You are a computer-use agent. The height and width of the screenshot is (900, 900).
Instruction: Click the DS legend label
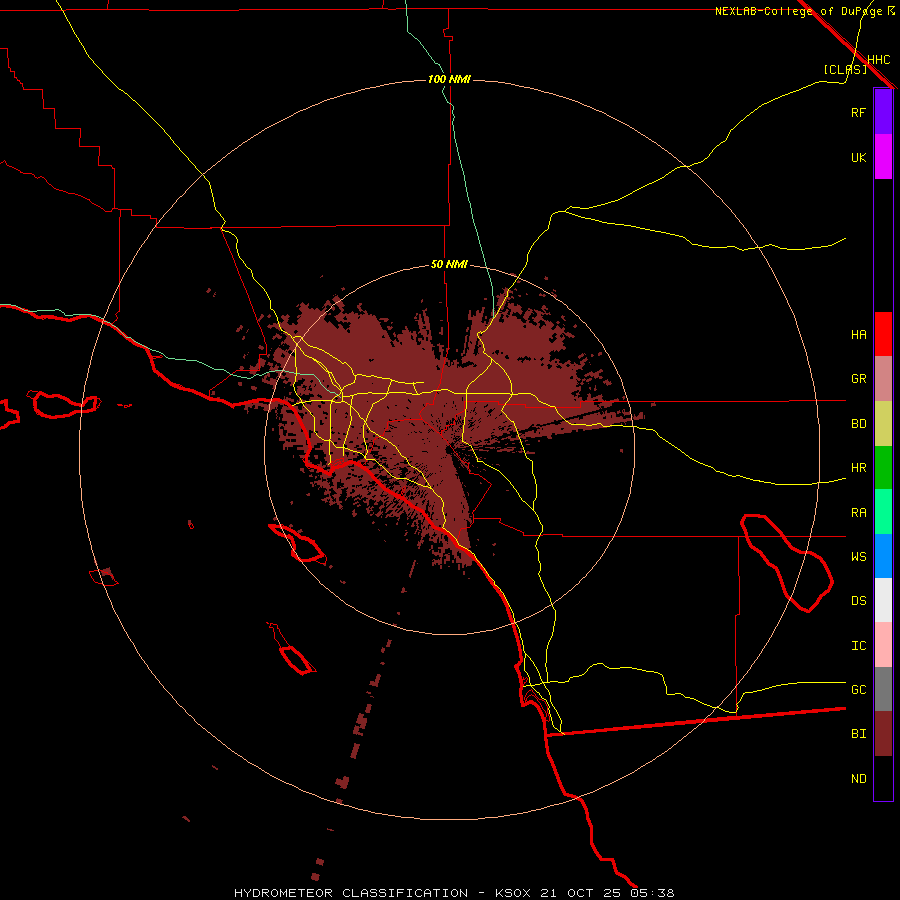tap(859, 601)
